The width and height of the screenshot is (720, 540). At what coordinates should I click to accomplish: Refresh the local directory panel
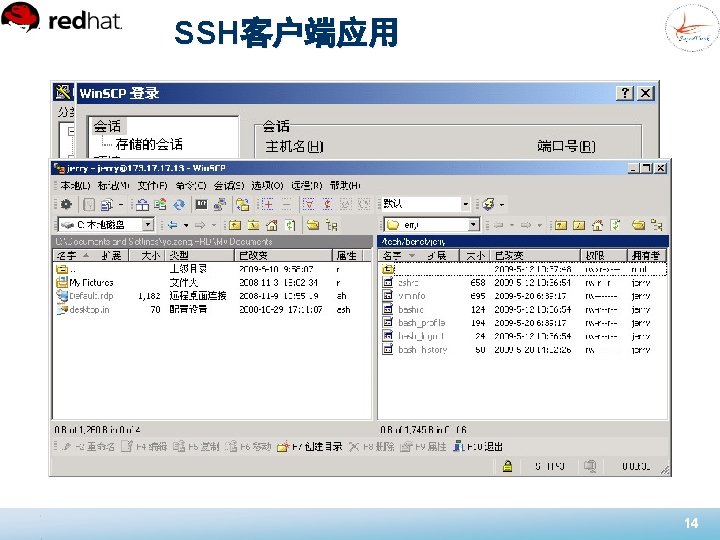click(290, 225)
